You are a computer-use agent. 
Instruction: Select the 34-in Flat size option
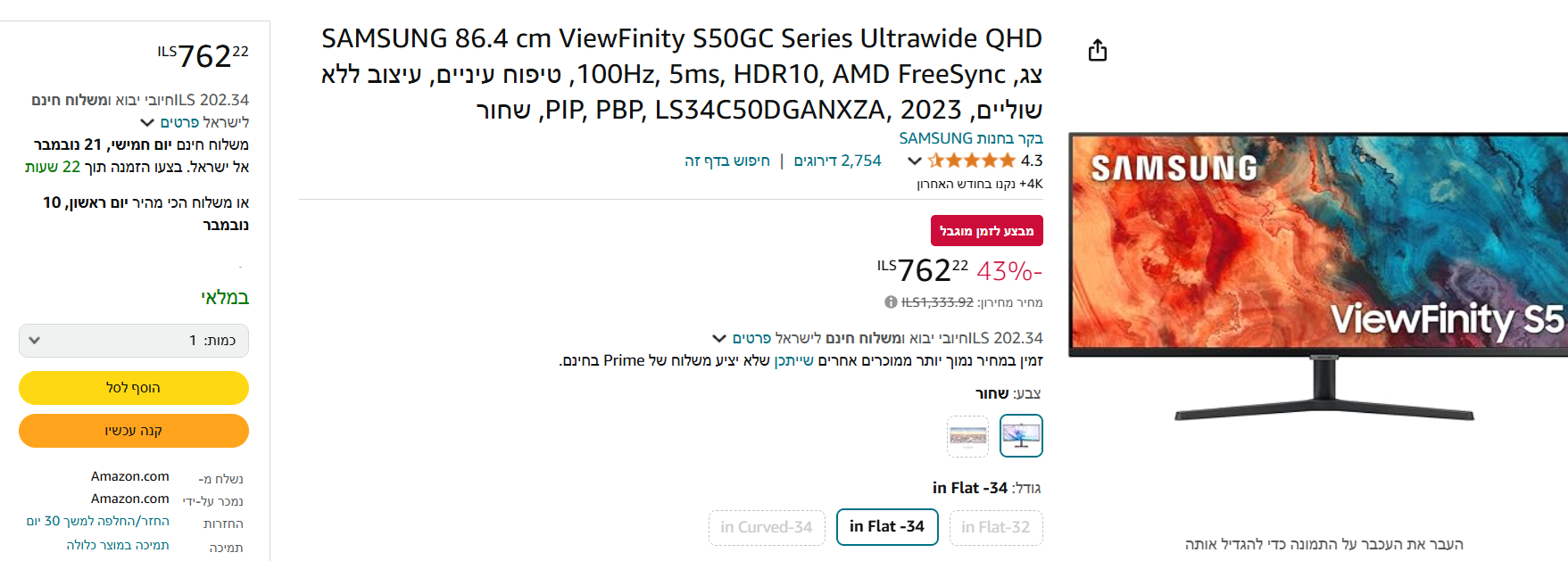(886, 527)
